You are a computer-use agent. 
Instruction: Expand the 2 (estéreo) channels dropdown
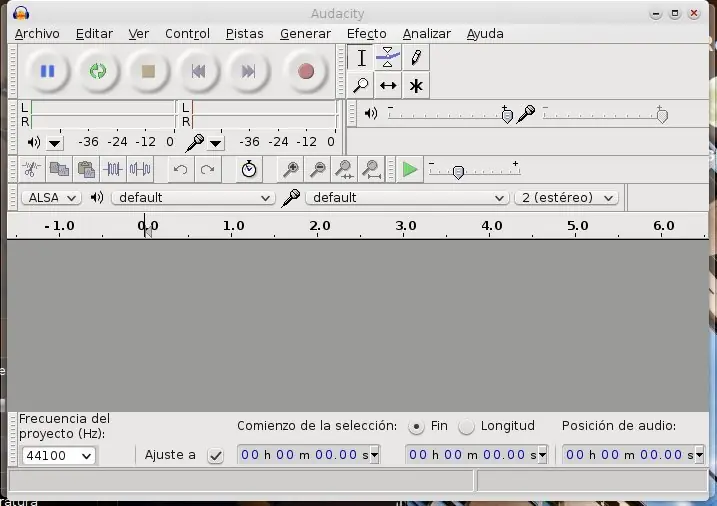point(565,198)
